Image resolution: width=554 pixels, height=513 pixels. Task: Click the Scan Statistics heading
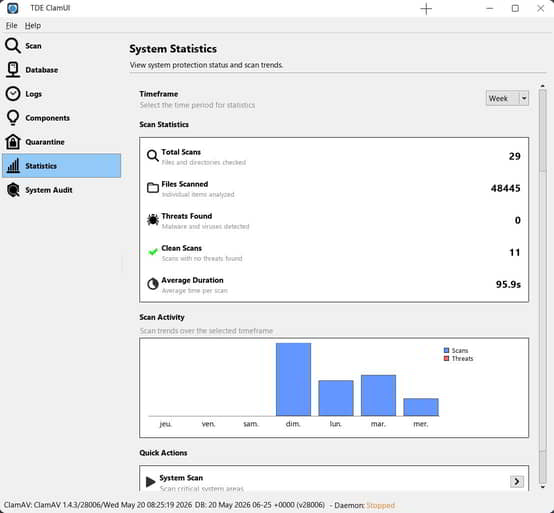tap(164, 124)
